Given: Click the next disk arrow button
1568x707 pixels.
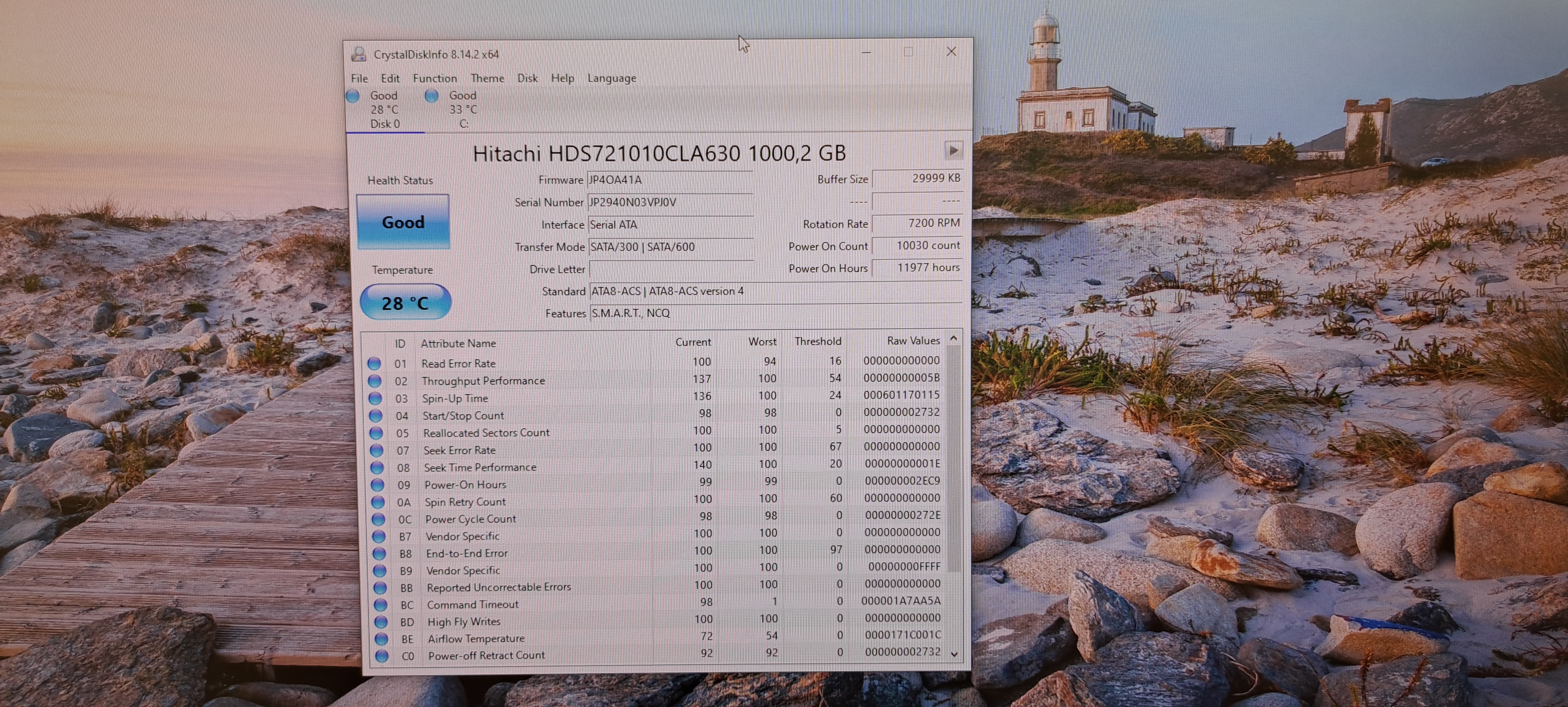Looking at the screenshot, I should pyautogui.click(x=953, y=150).
